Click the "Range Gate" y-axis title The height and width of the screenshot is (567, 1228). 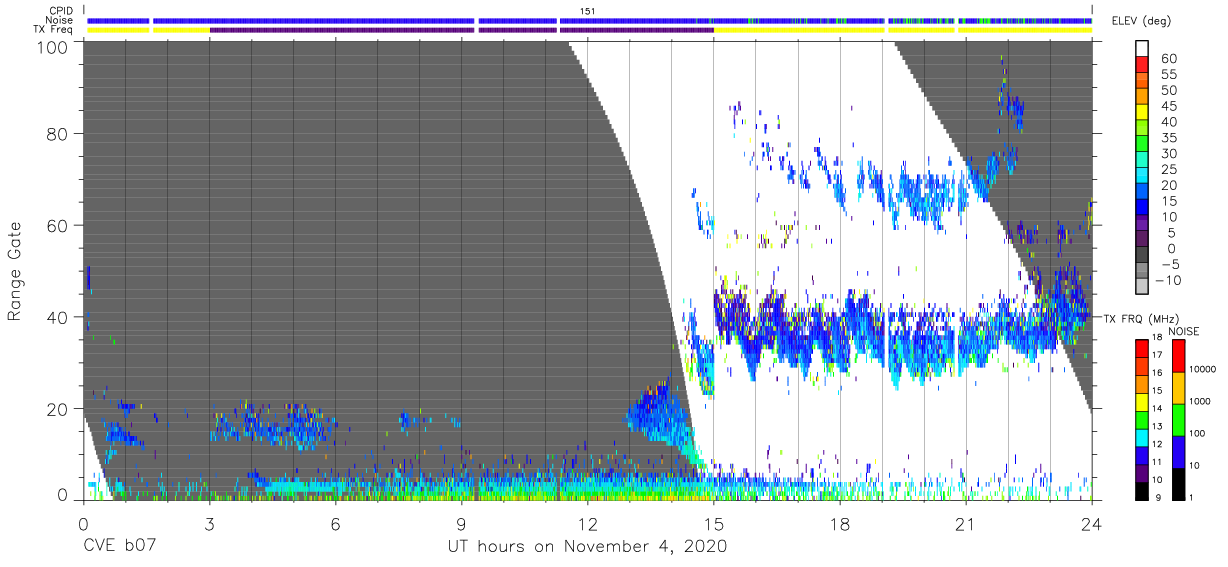tap(15, 271)
